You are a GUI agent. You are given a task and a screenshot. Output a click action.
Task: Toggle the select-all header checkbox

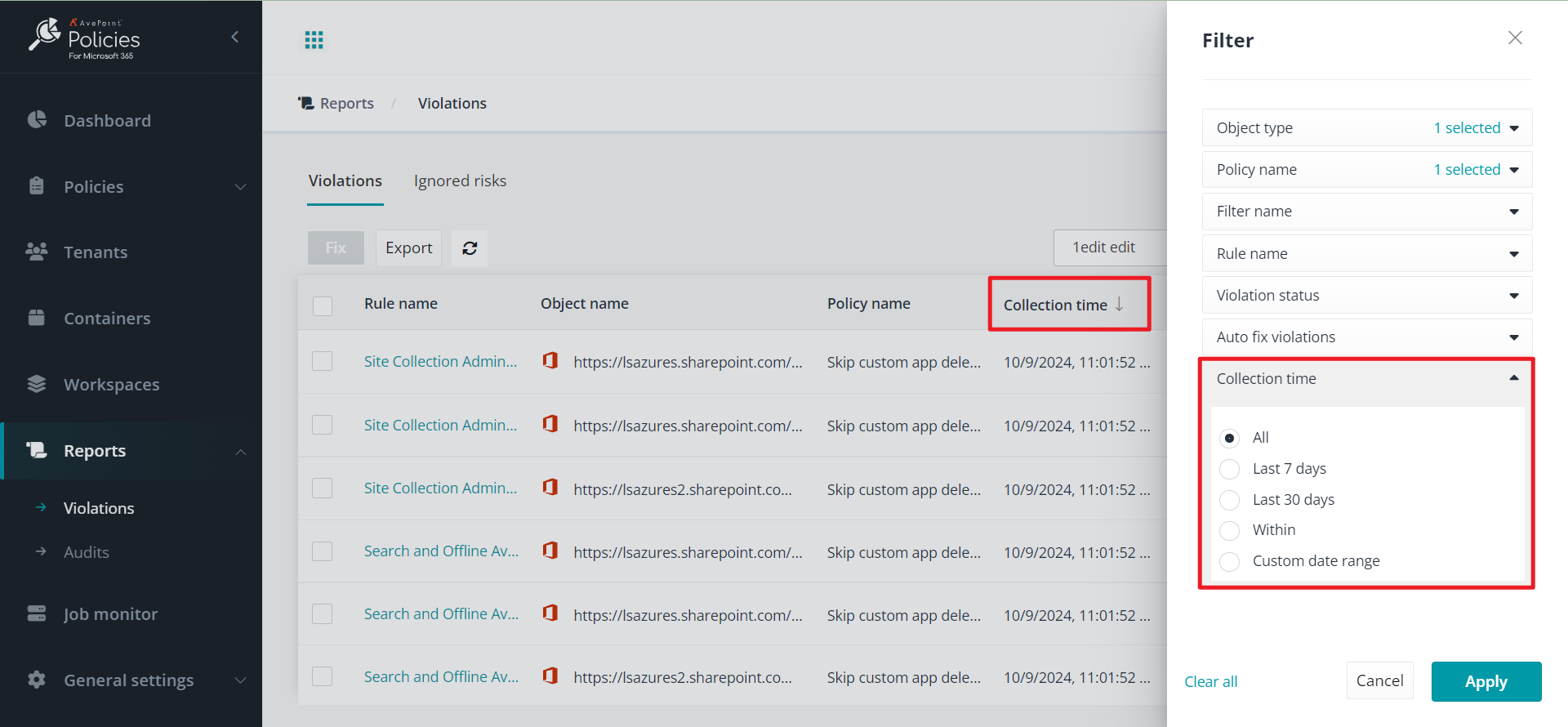(323, 306)
